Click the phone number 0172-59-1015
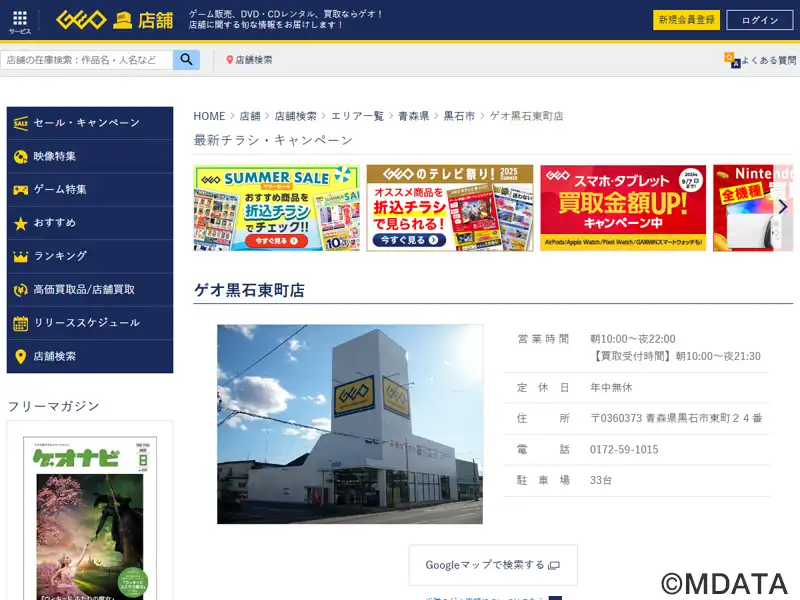Image resolution: width=800 pixels, height=600 pixels. (x=624, y=449)
